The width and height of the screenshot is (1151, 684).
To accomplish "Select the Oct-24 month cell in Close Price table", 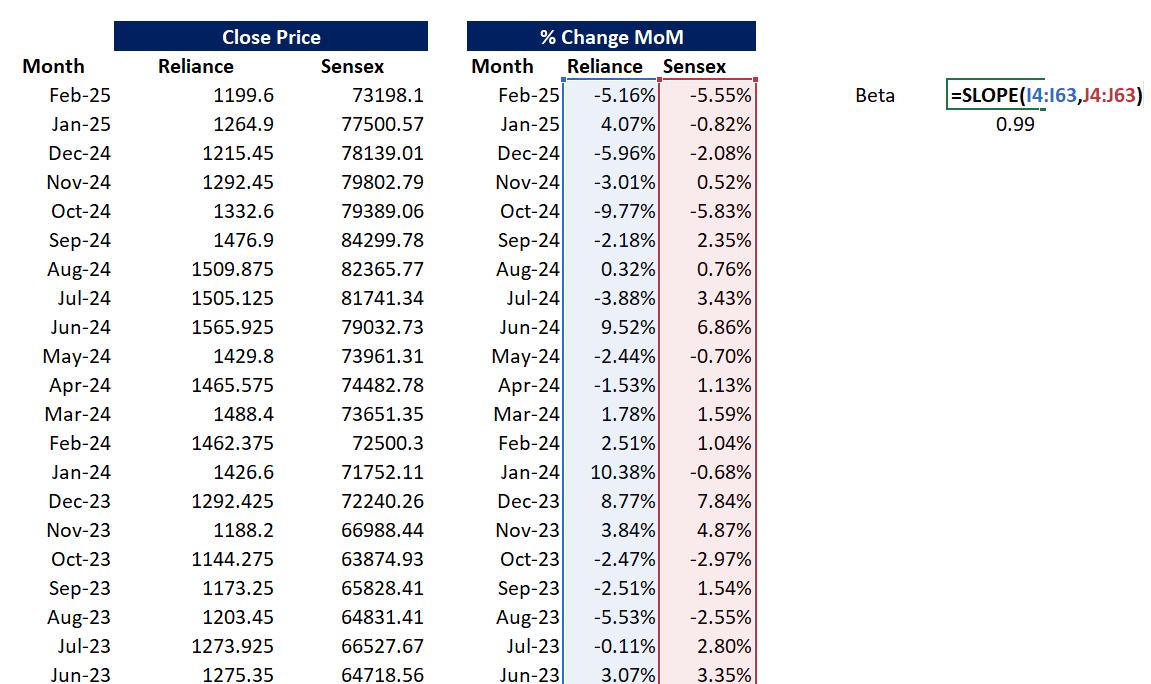I will coord(81,212).
